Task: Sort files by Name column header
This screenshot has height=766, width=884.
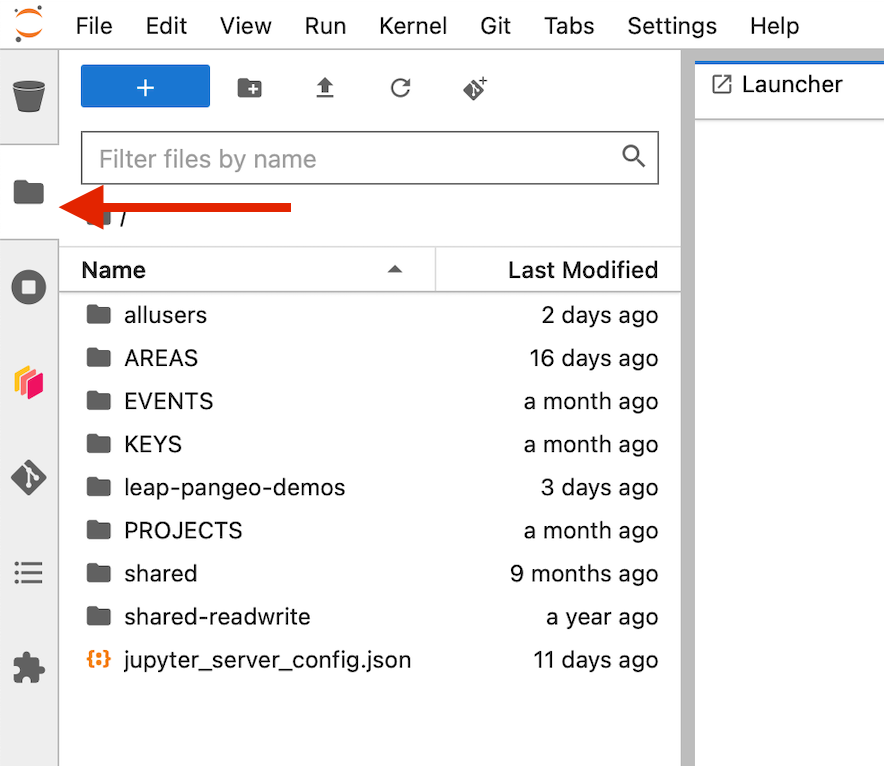Action: pos(113,270)
